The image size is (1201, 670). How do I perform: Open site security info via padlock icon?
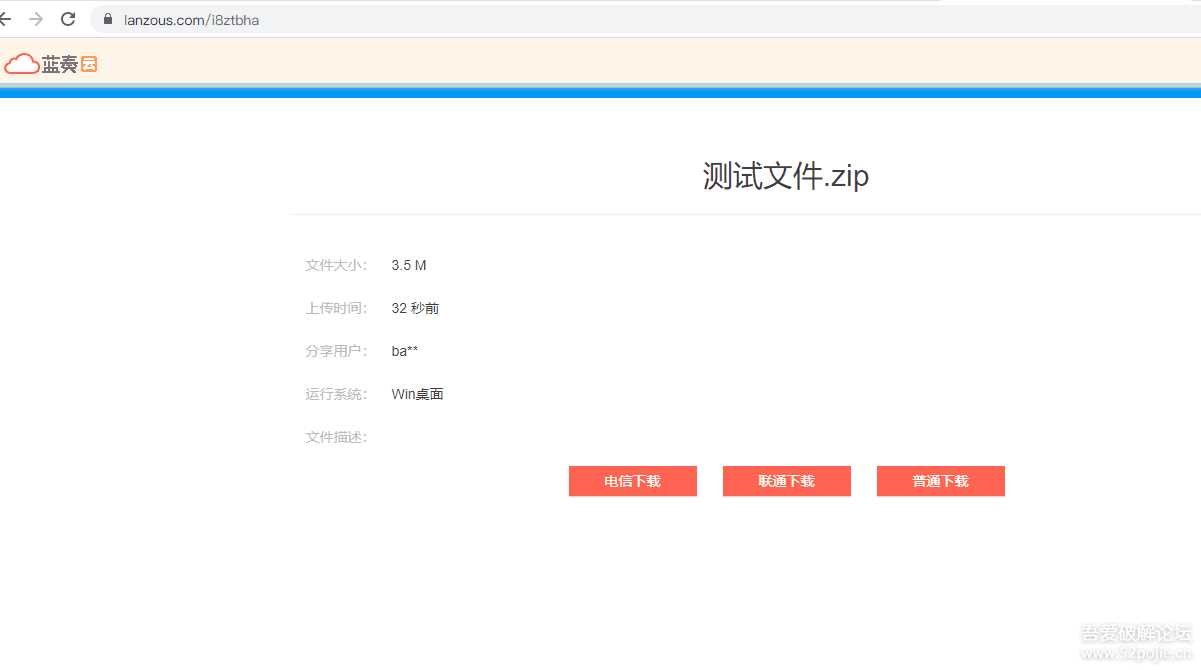click(x=107, y=18)
